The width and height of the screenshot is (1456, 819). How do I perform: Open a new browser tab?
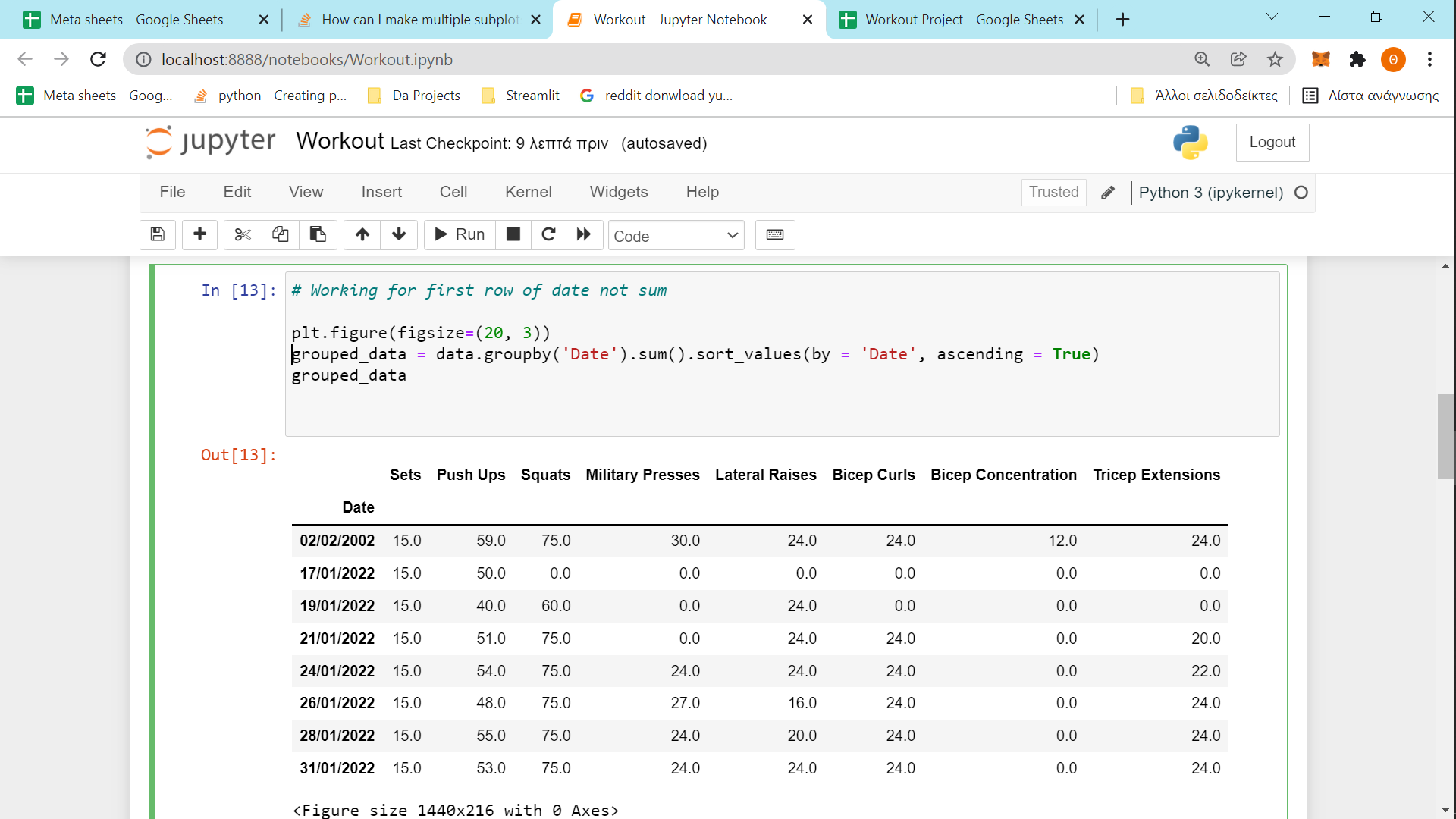(1123, 20)
